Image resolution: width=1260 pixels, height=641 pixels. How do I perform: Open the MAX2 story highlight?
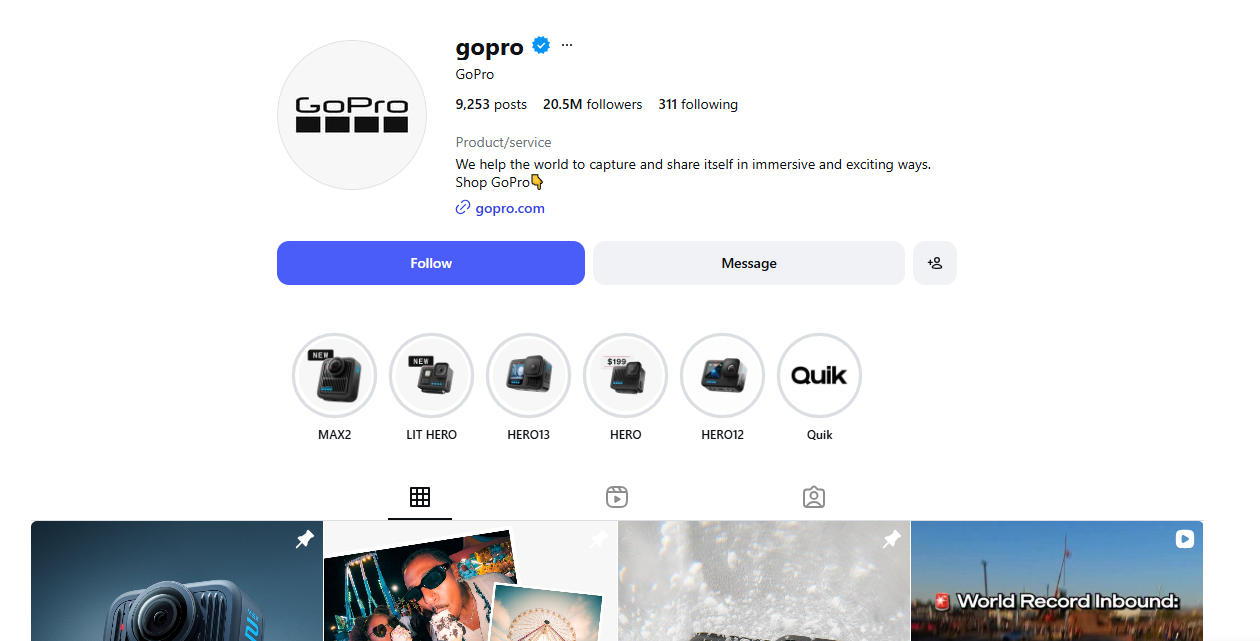click(335, 375)
